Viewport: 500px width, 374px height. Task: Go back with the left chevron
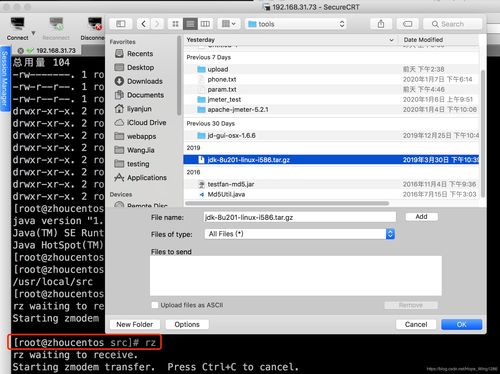[143, 24]
